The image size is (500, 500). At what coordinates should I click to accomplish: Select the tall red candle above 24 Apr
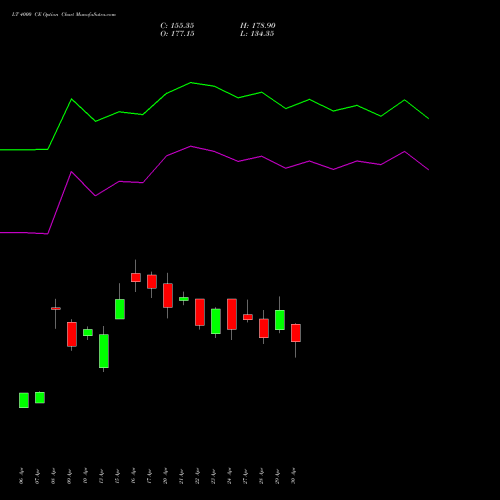(232, 314)
